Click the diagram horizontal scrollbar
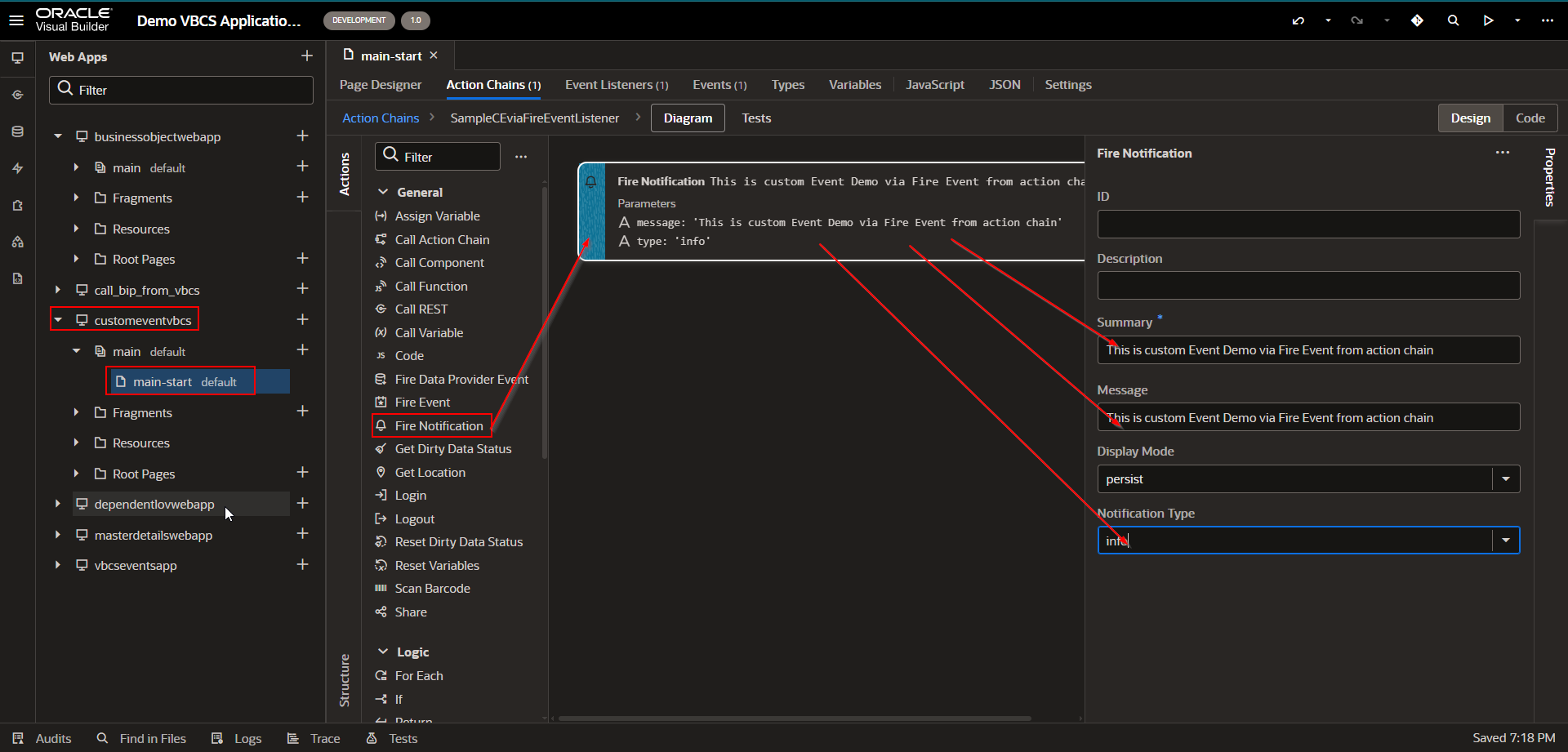This screenshot has height=752, width=1568. click(x=794, y=719)
